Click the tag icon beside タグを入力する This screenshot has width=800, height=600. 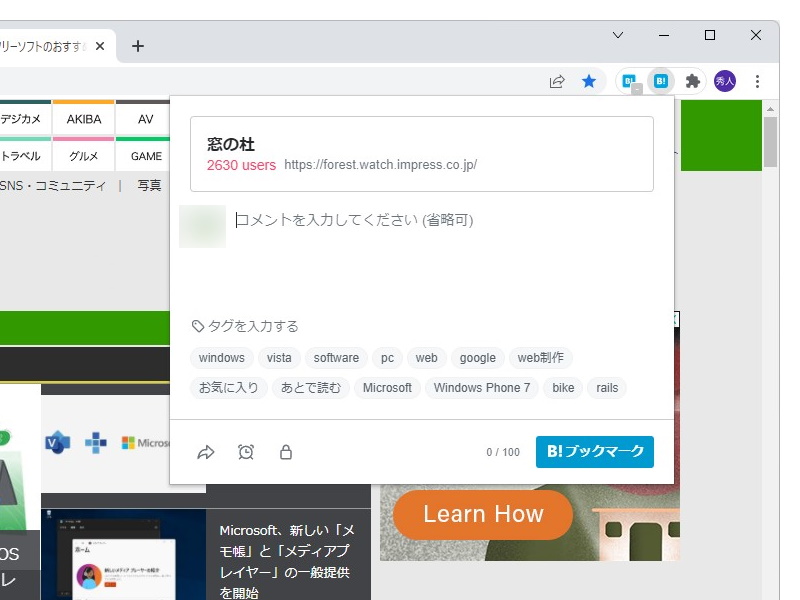(197, 325)
